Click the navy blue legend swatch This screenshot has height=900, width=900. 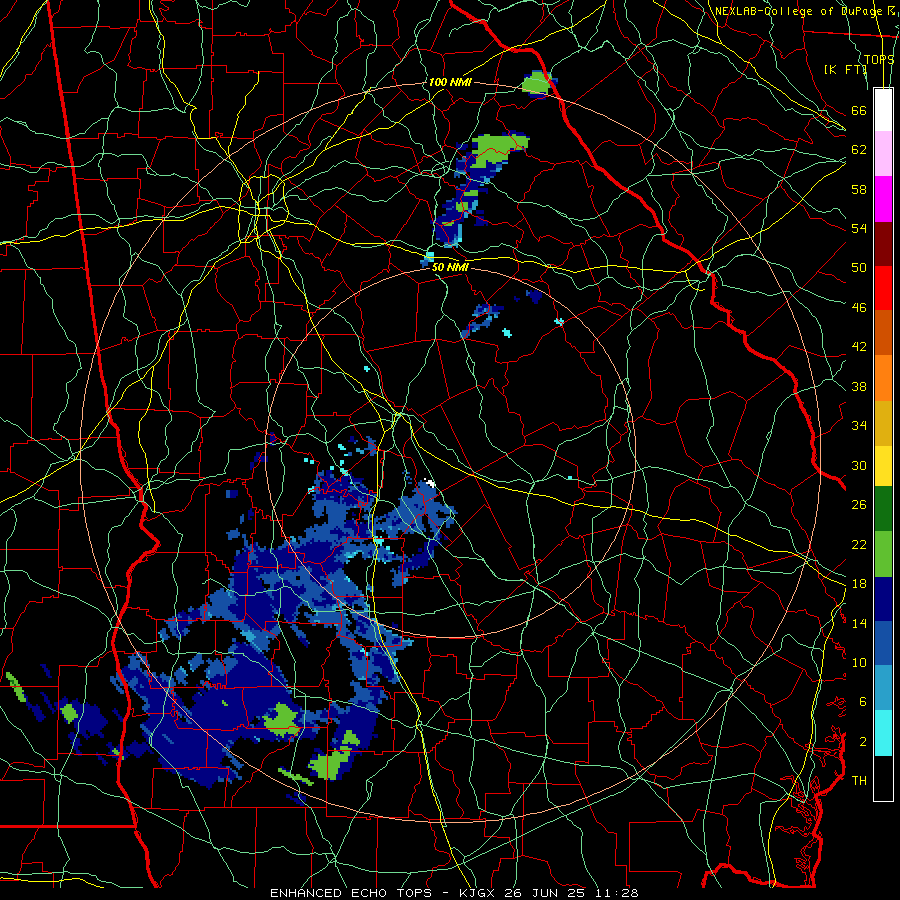pyautogui.click(x=883, y=599)
